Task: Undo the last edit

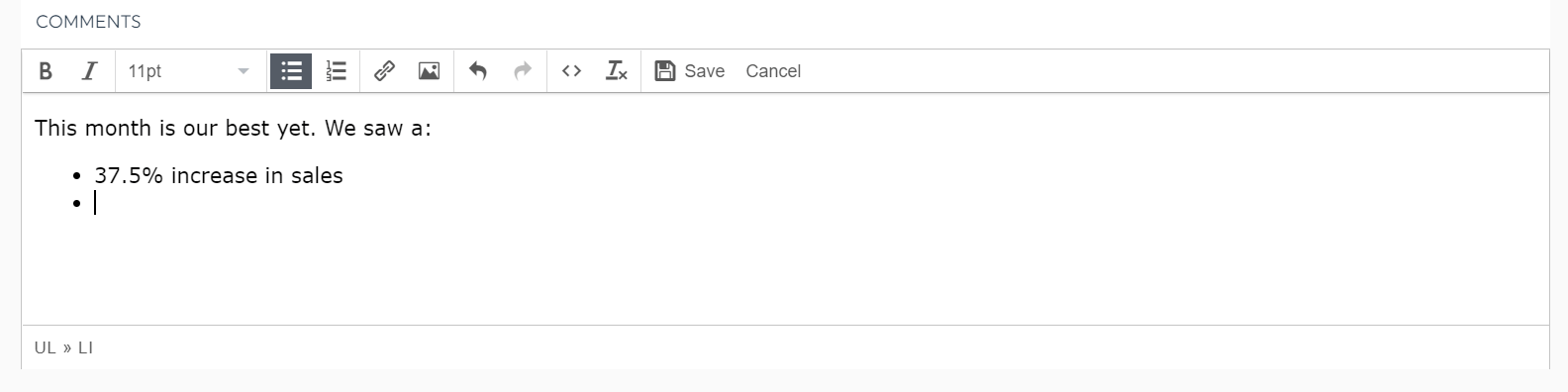Action: click(x=478, y=71)
